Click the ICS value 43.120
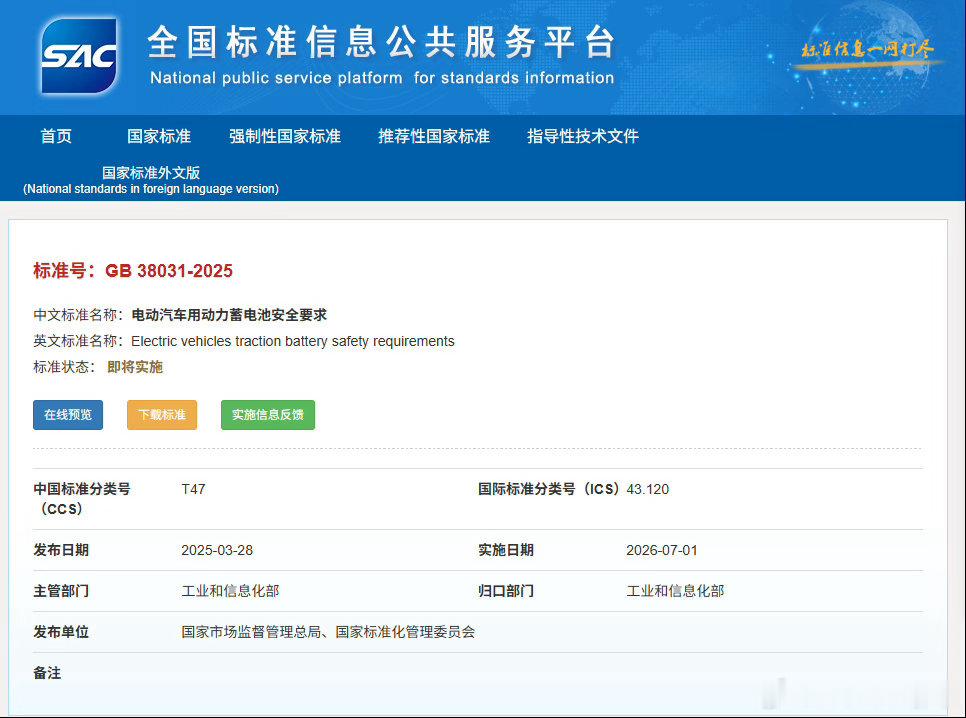This screenshot has height=718, width=966. tap(647, 489)
